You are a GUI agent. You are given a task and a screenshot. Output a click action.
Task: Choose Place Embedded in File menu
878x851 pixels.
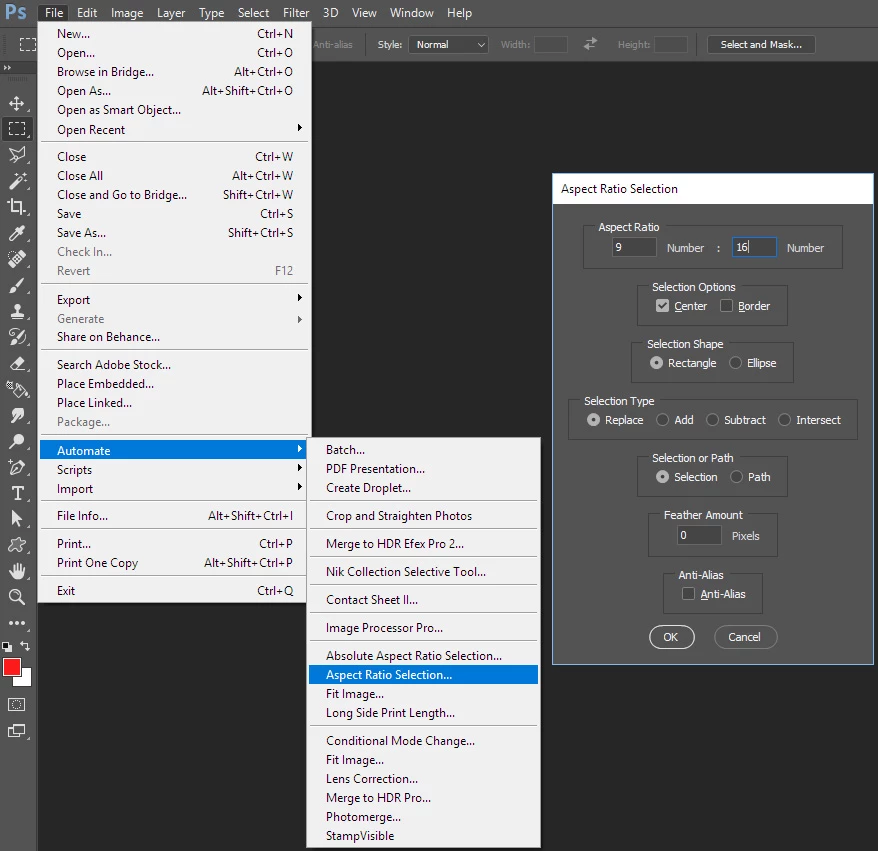click(174, 384)
